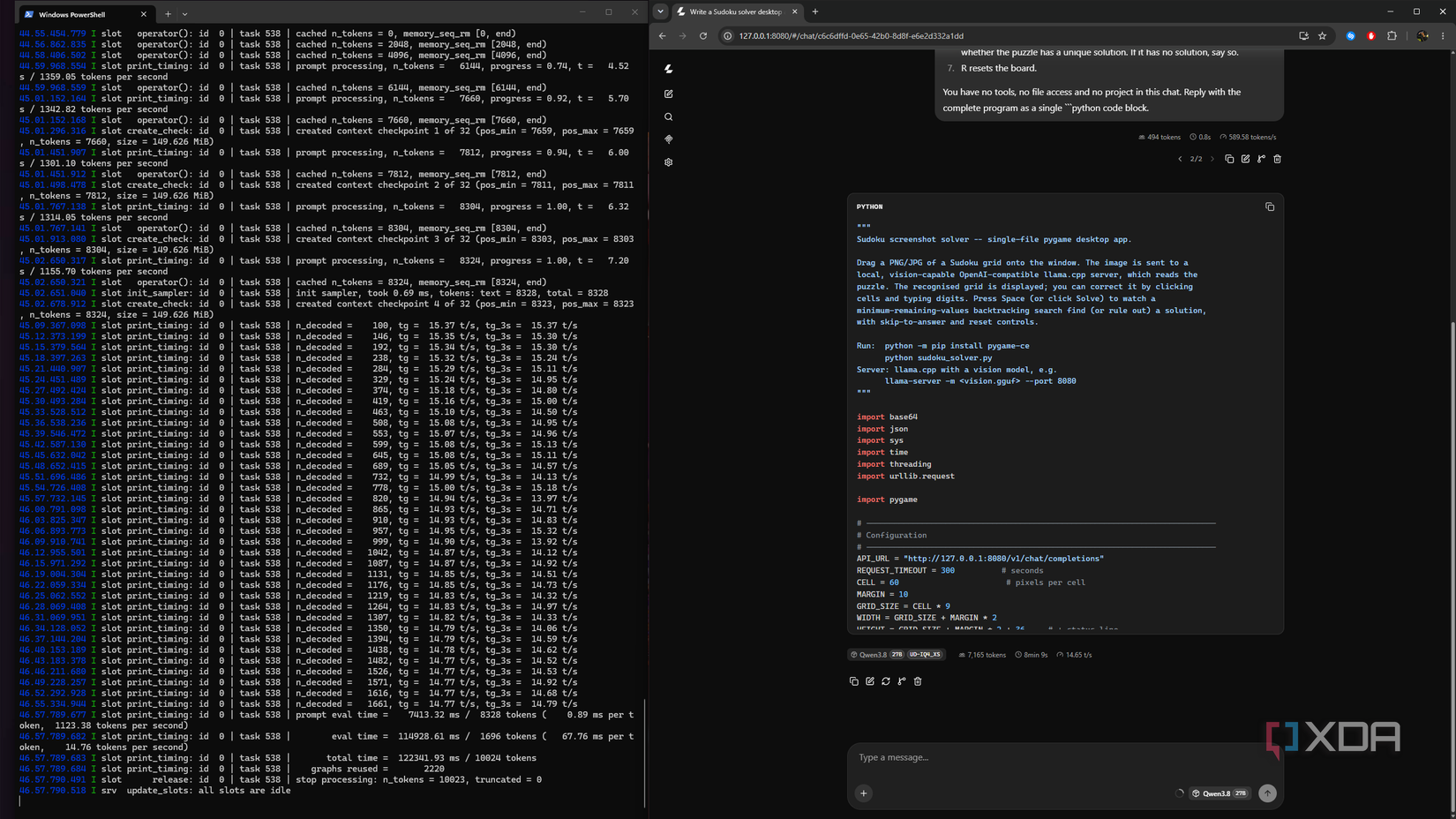
Task: Open settings gear in chat sidebar
Action: 669,162
